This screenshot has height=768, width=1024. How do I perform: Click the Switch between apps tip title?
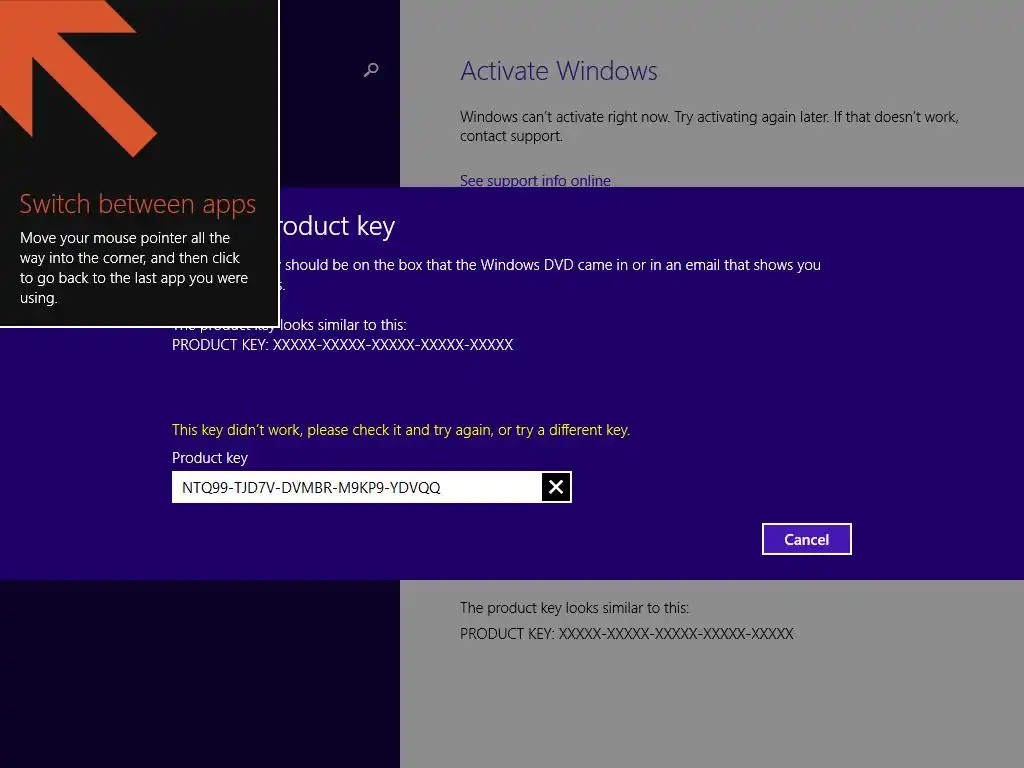tap(138, 204)
